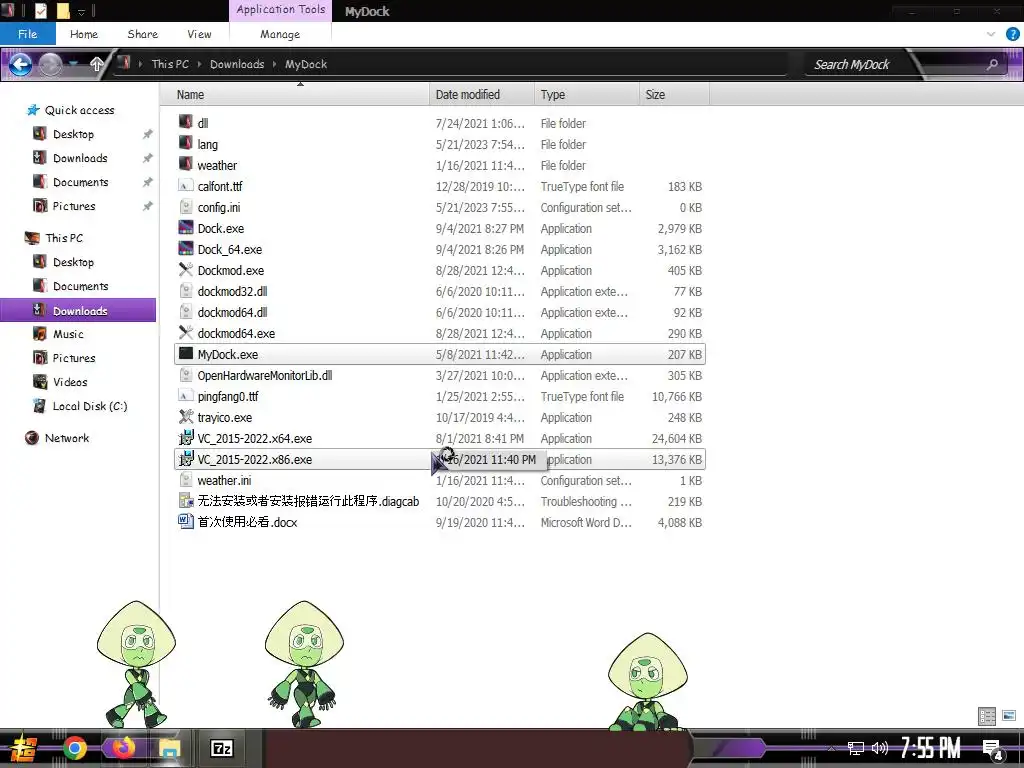The width and height of the screenshot is (1024, 768).
Task: Open pinned Desktop under Quick access
Action: point(73,134)
